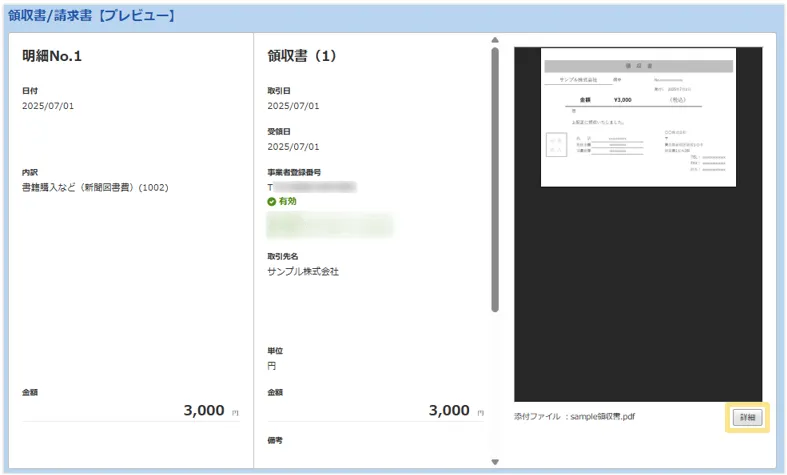Click the 備考 label at the bottom
Viewport: 787px width, 475px height.
276,440
